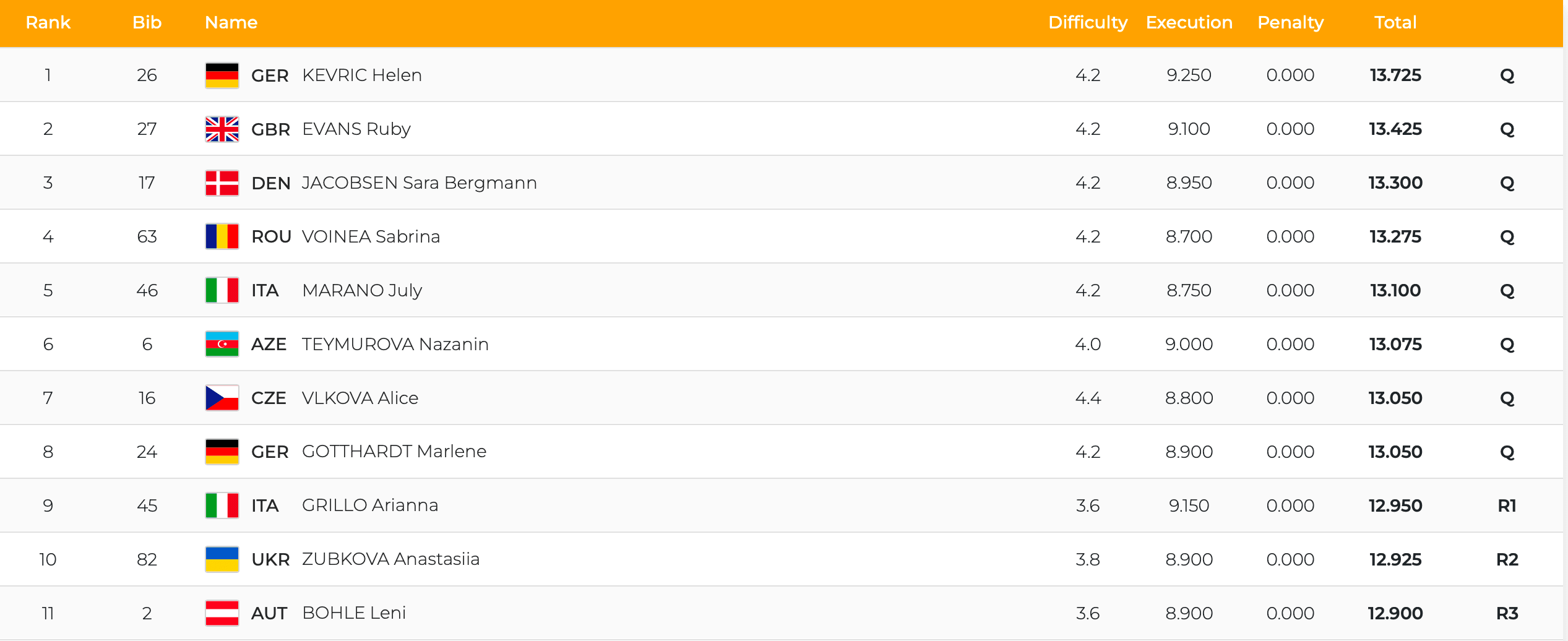This screenshot has height=641, width=1568.
Task: Open athlete name GOTTHARDT Marlene
Action: coord(394,452)
